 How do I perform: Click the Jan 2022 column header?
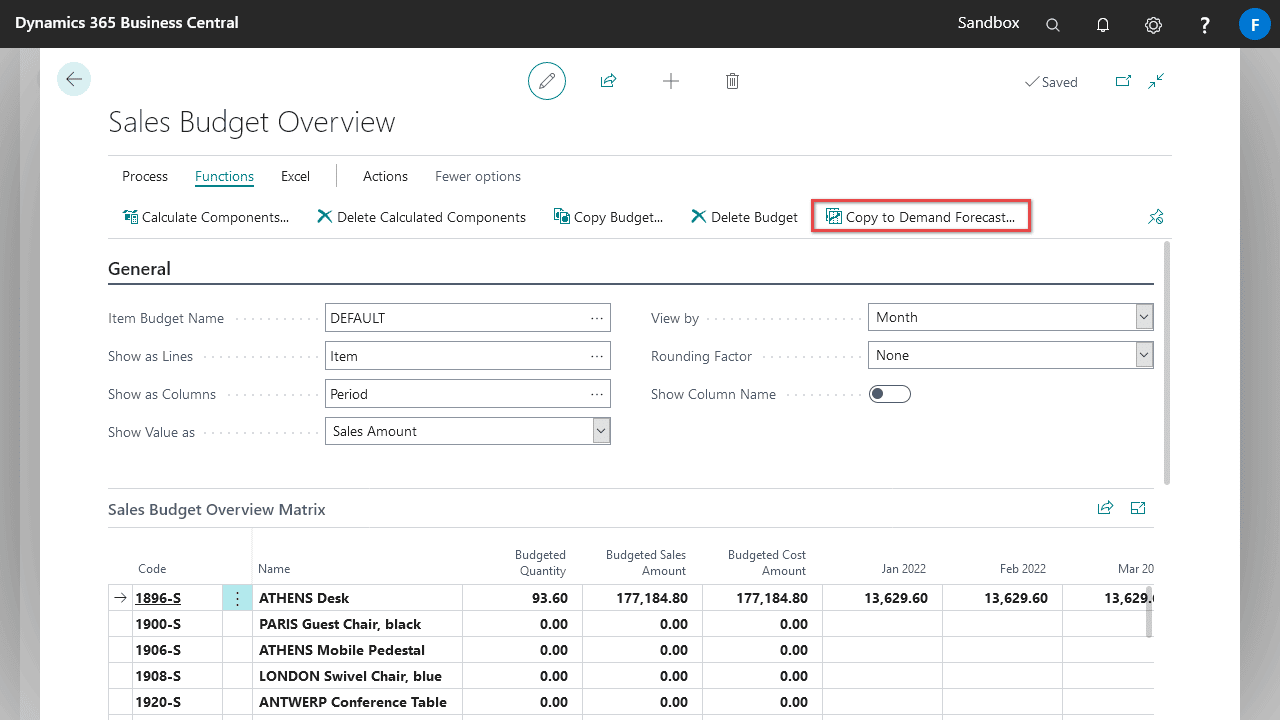(903, 568)
